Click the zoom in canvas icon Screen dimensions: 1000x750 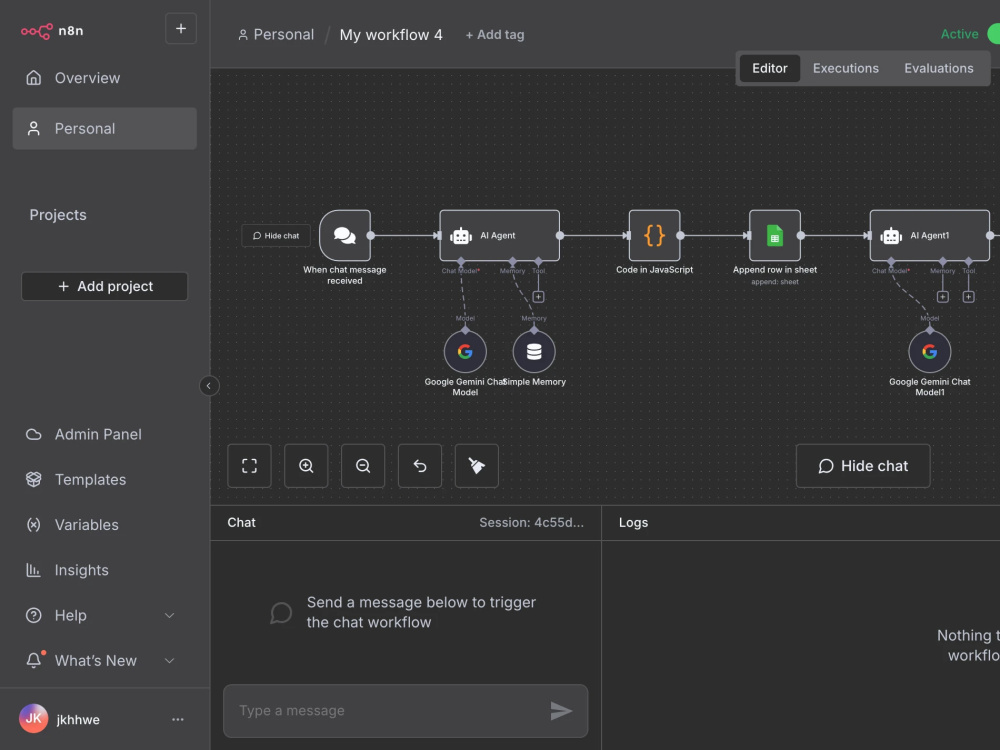306,466
